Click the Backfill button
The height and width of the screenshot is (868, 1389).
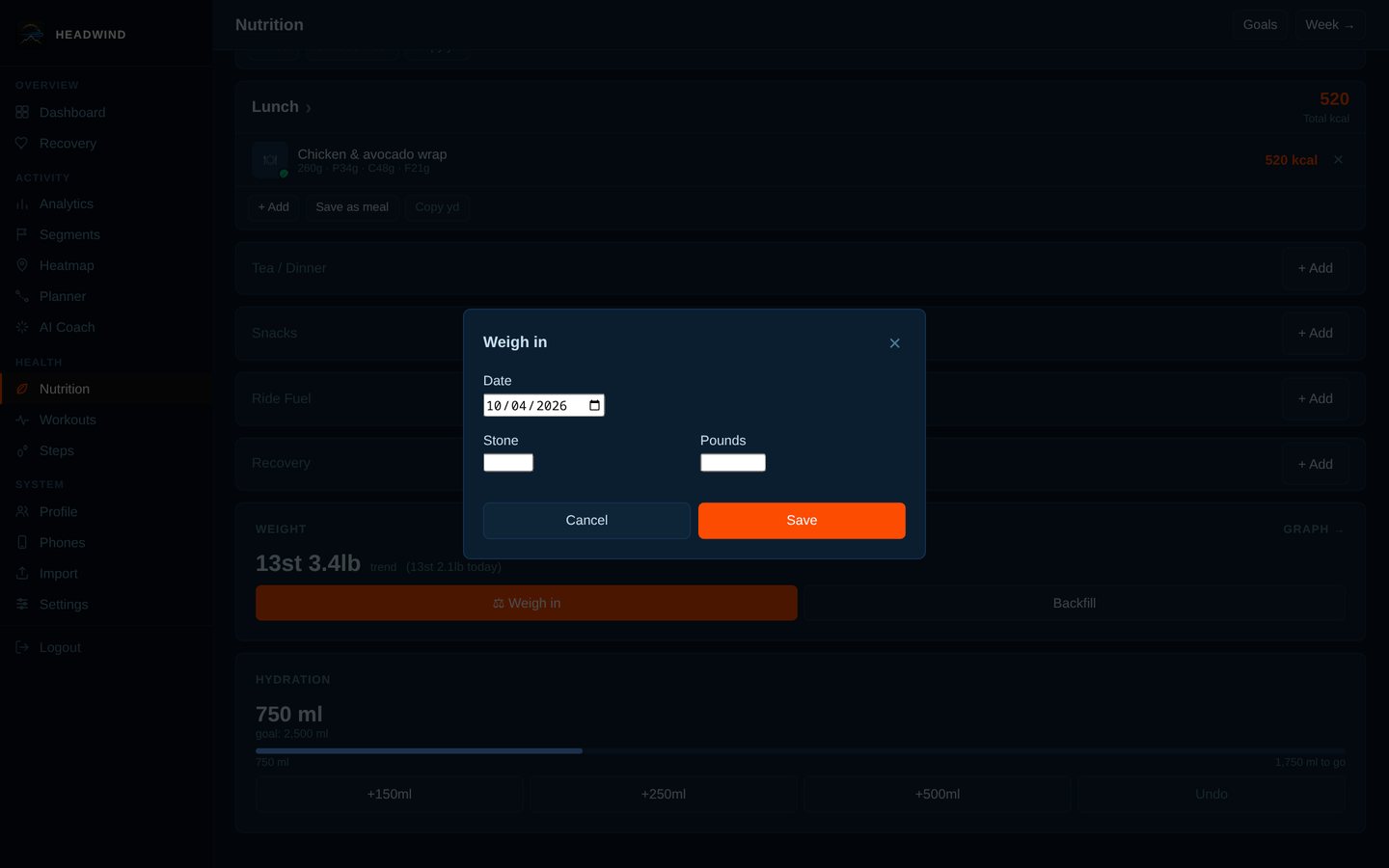(1075, 603)
